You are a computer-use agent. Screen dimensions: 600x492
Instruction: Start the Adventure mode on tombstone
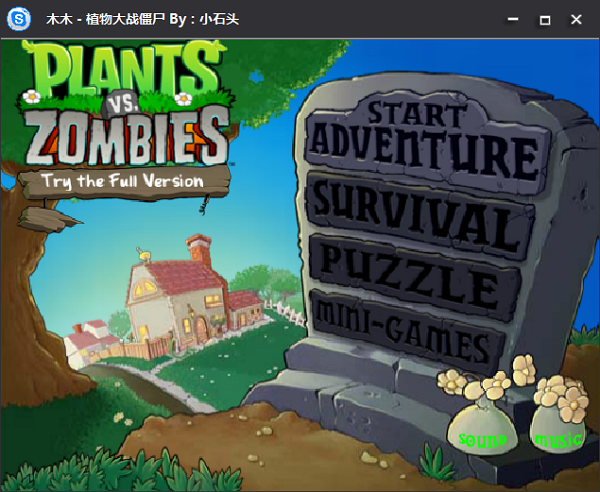[x=427, y=143]
